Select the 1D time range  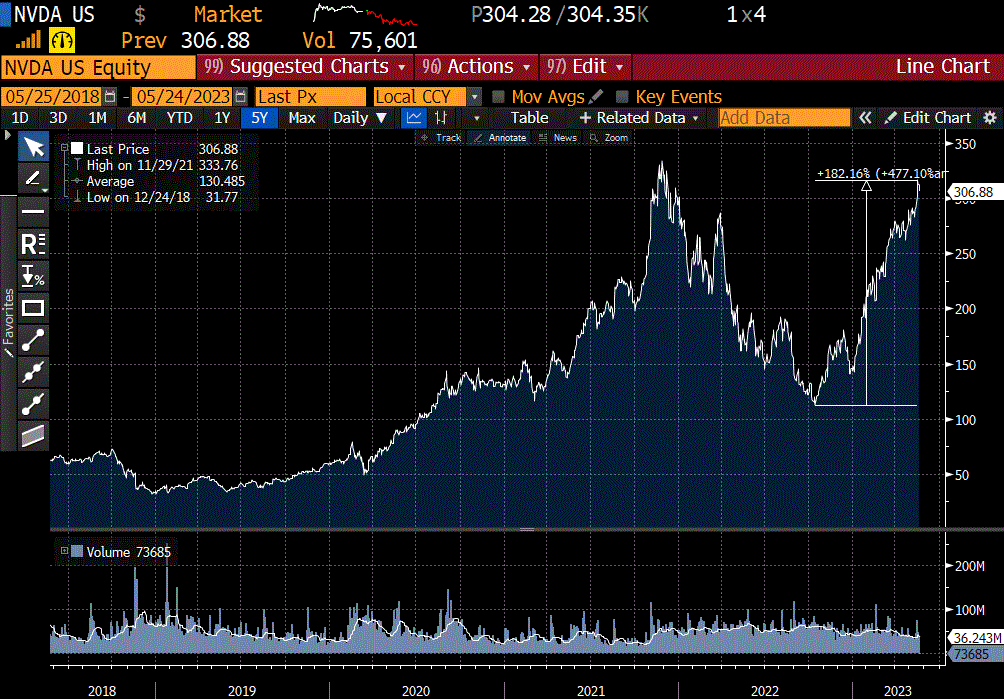[20, 118]
